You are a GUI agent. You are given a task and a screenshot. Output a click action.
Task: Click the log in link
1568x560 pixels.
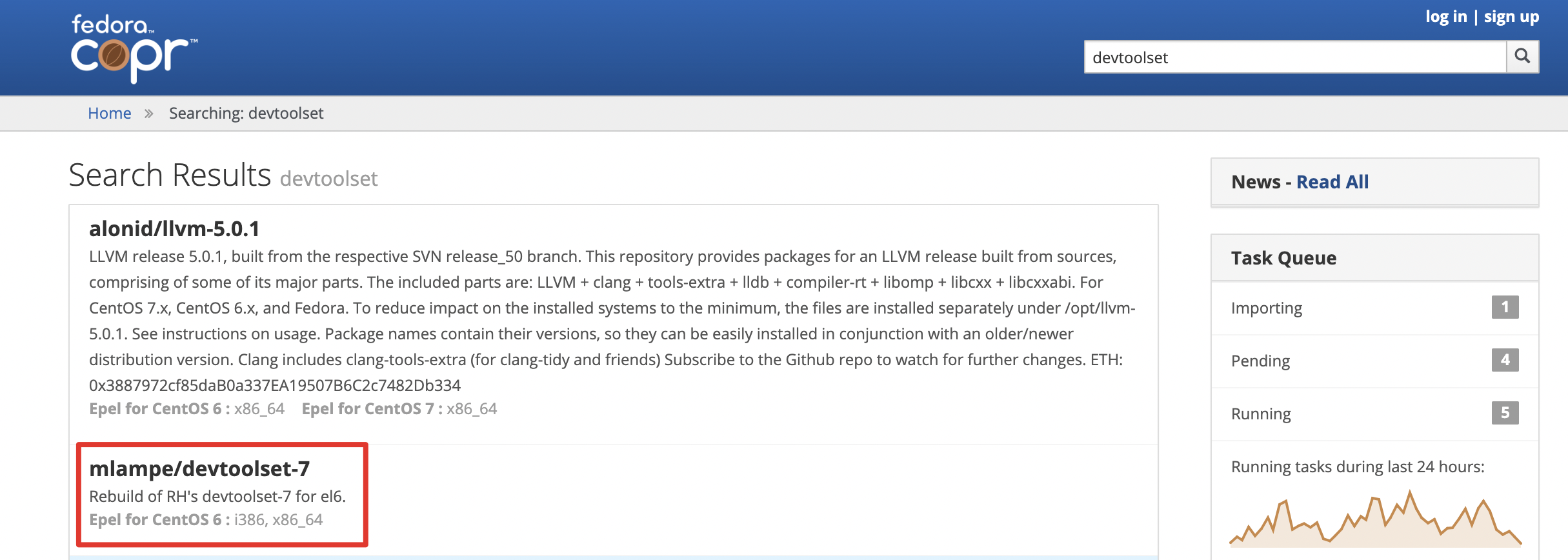pyautogui.click(x=1447, y=17)
